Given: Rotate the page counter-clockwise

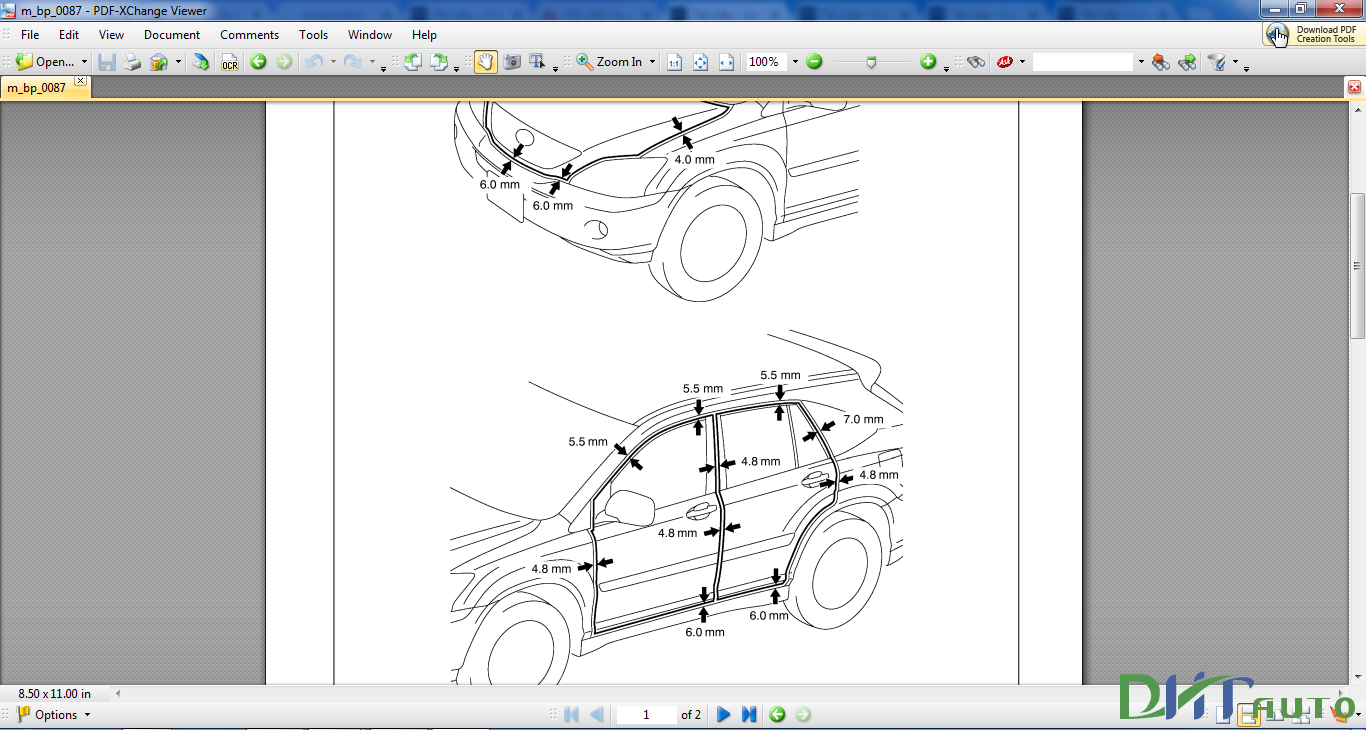Looking at the screenshot, I should click(412, 62).
